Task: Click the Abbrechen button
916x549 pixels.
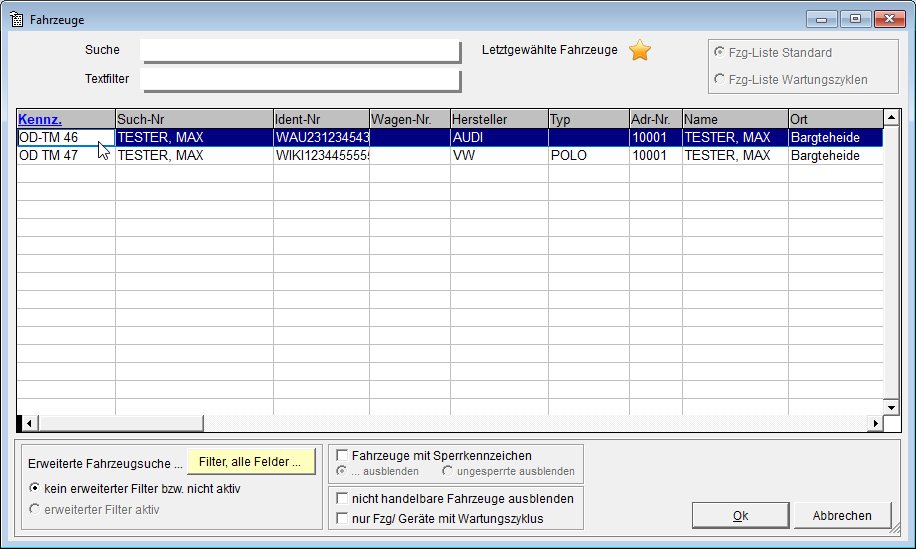Action: [842, 516]
